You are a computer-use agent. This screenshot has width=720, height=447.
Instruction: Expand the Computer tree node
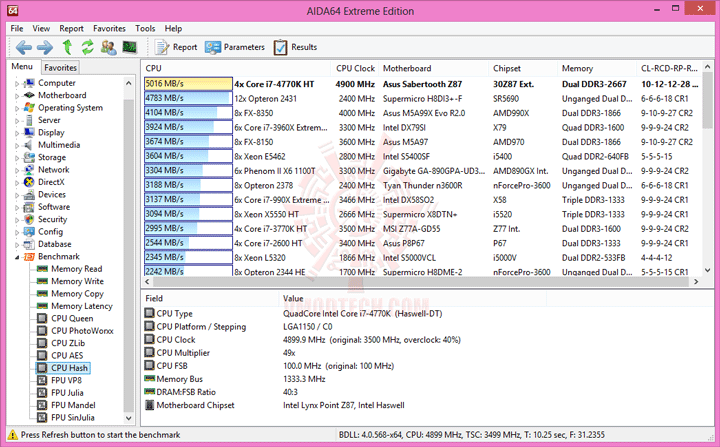[17, 84]
